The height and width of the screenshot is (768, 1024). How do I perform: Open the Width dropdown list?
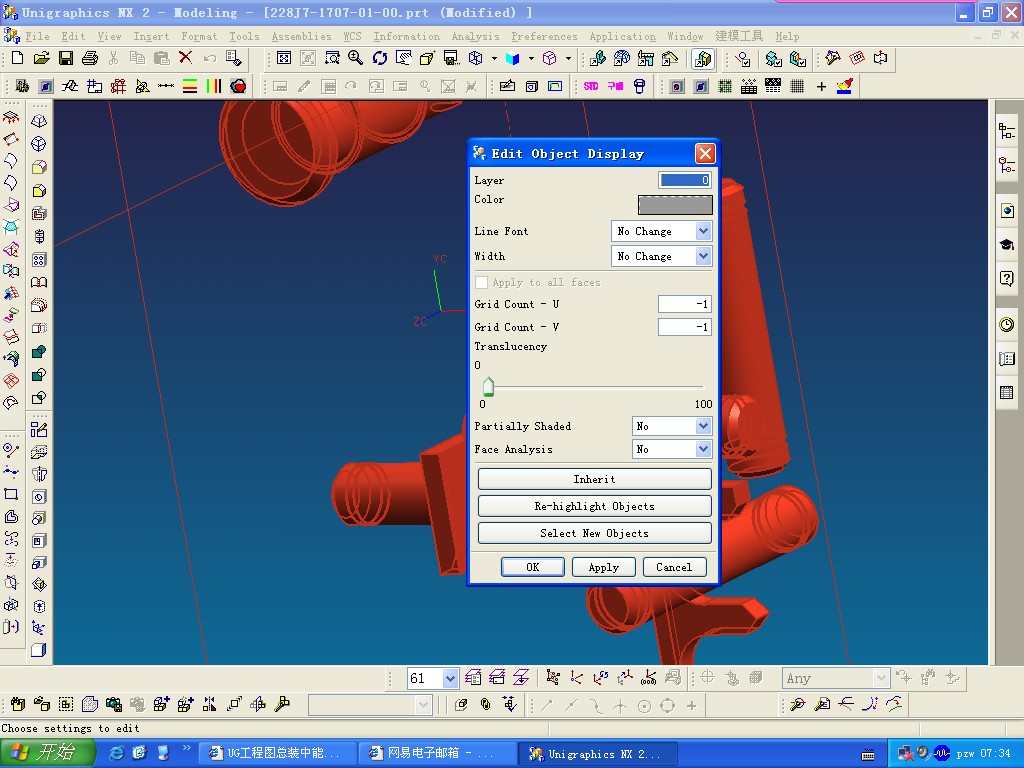pos(703,257)
